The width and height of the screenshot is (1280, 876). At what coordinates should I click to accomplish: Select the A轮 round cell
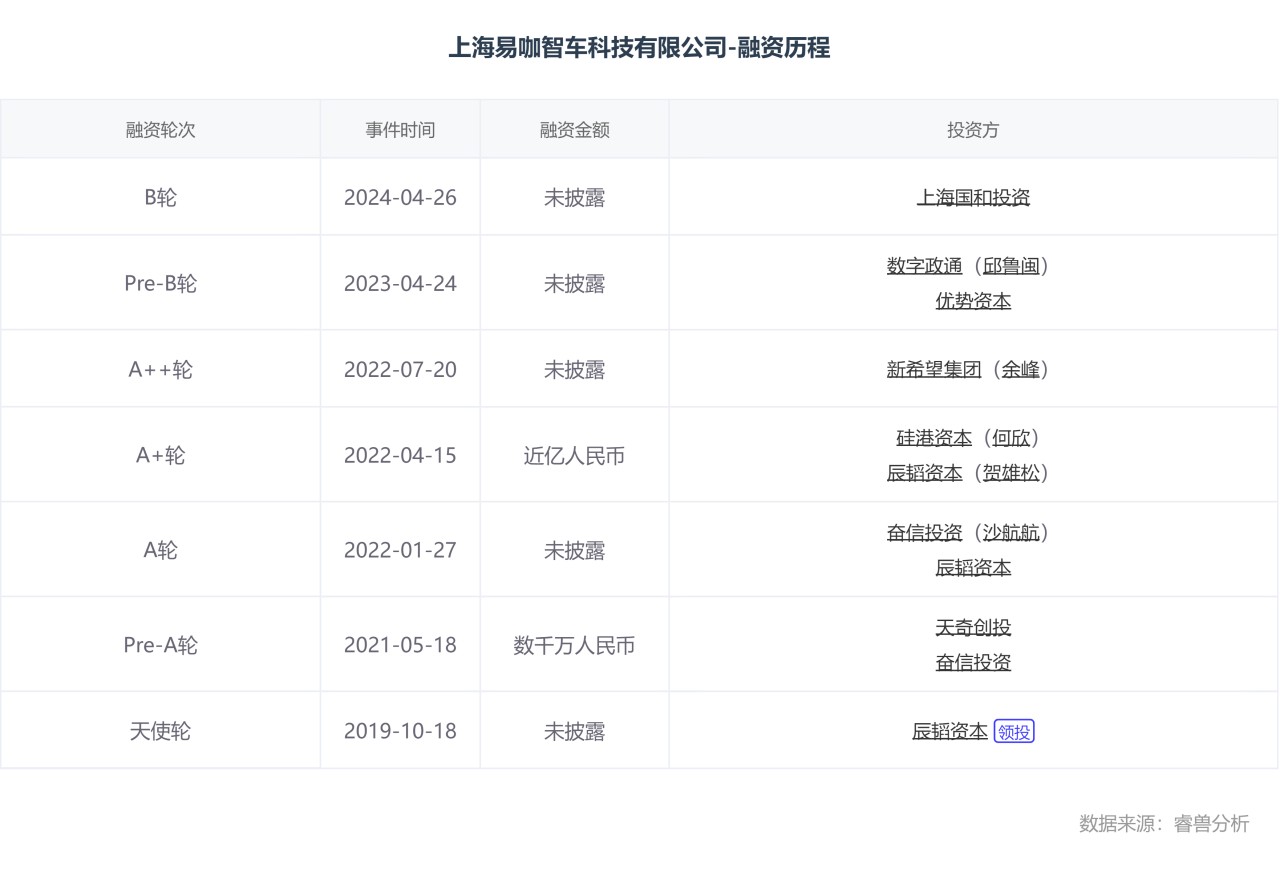(160, 550)
